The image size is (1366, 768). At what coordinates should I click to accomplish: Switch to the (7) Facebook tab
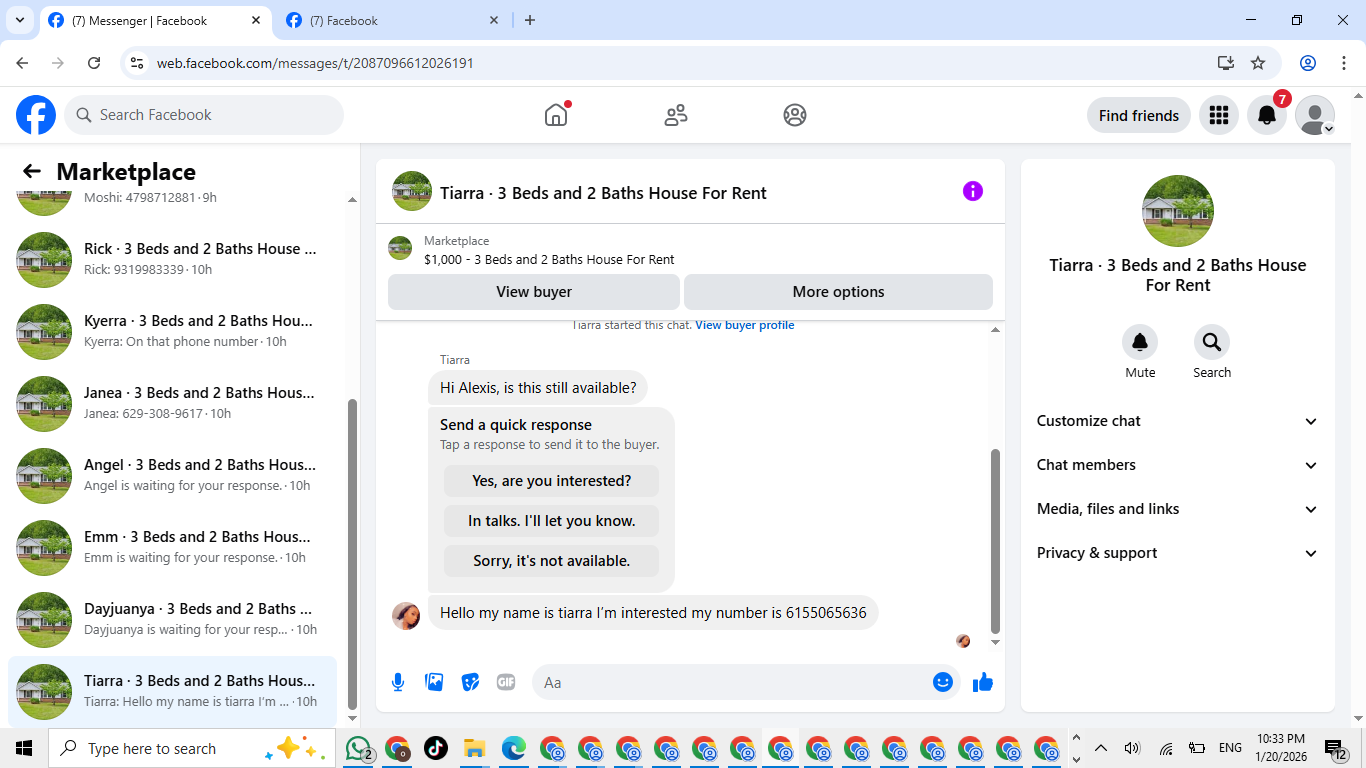(394, 20)
